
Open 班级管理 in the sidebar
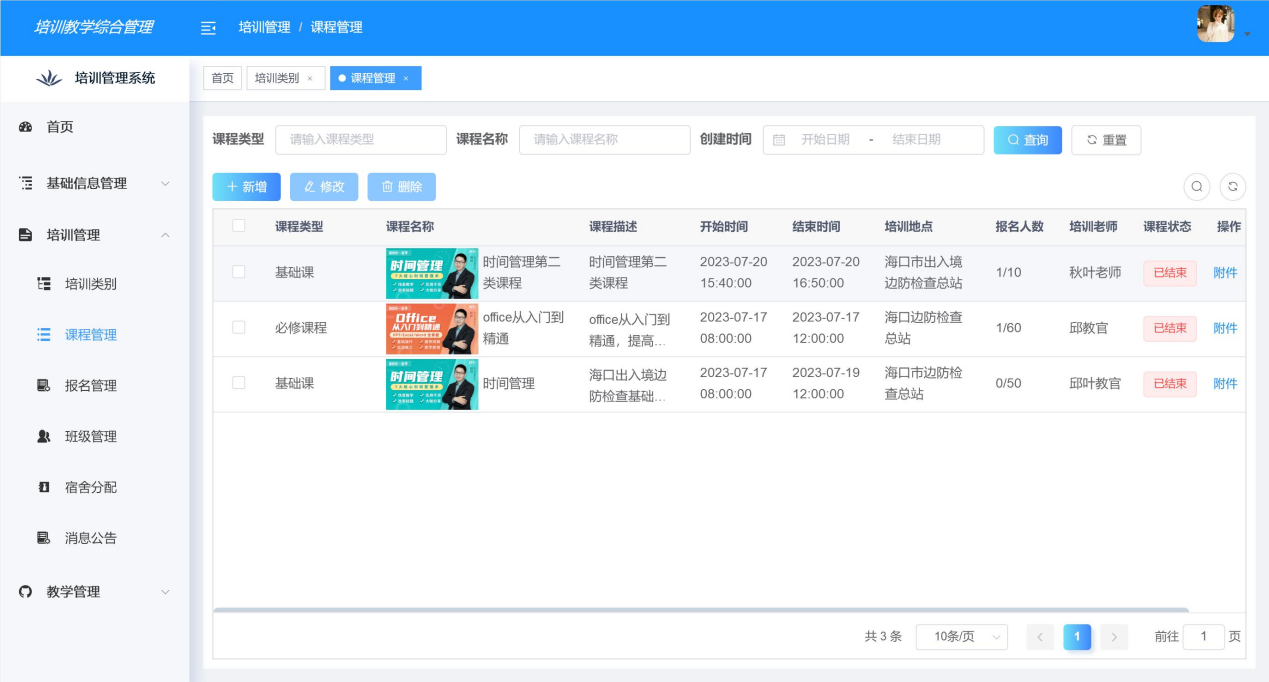pyautogui.click(x=90, y=437)
